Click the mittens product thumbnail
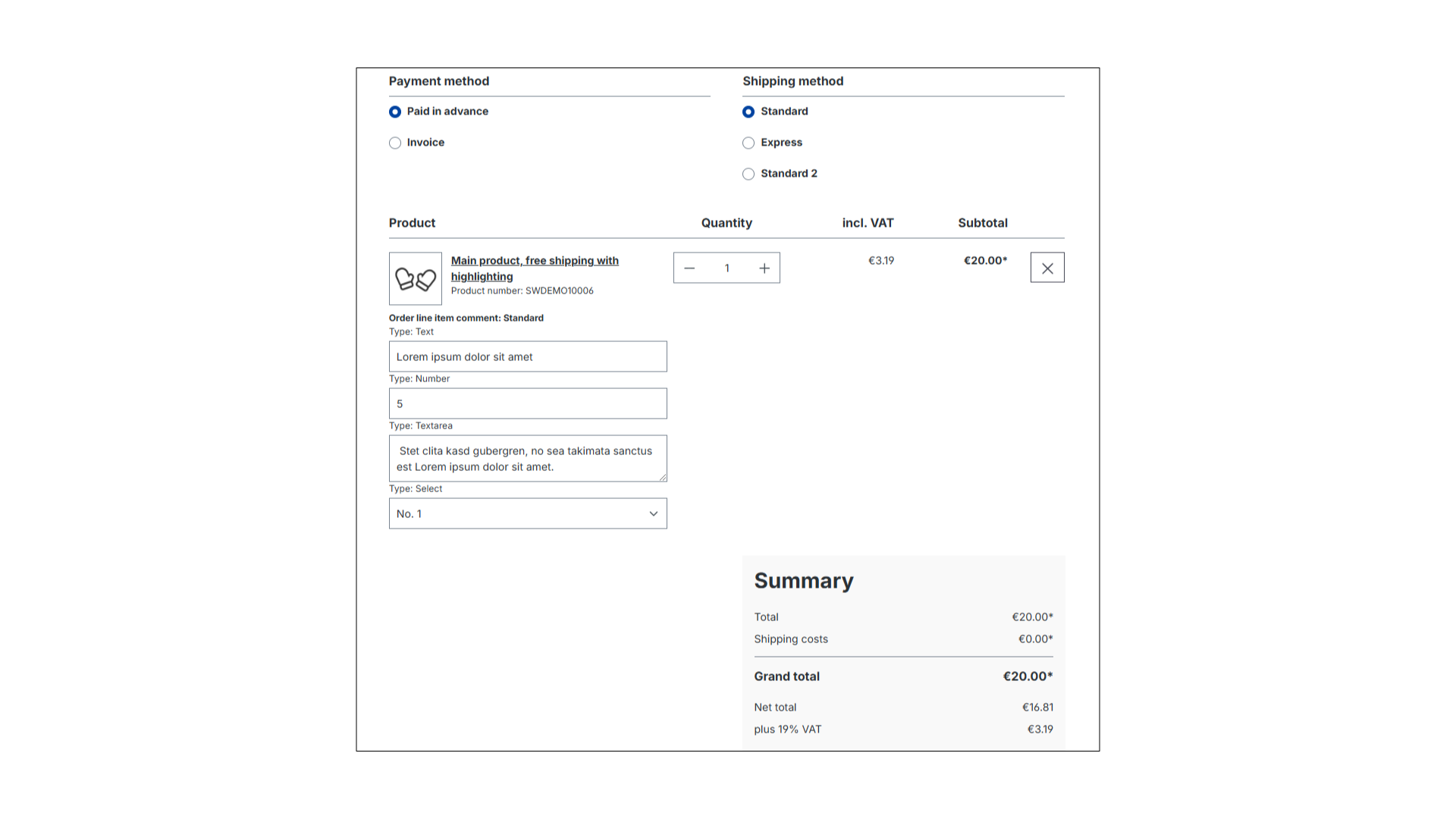The width and height of the screenshot is (1456, 819). pos(416,279)
